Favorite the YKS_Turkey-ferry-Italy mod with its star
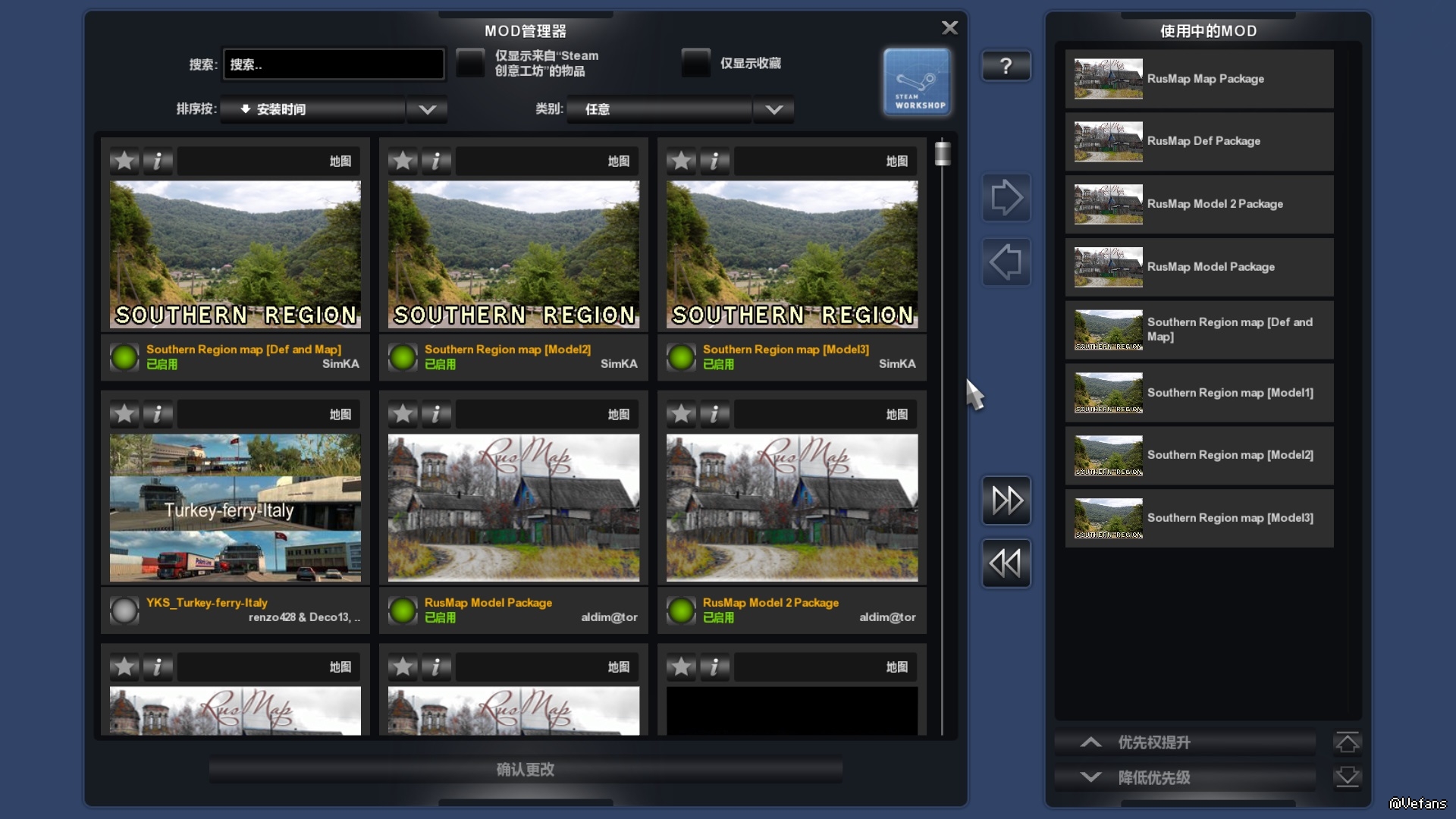Viewport: 1456px width, 819px height. tap(124, 414)
